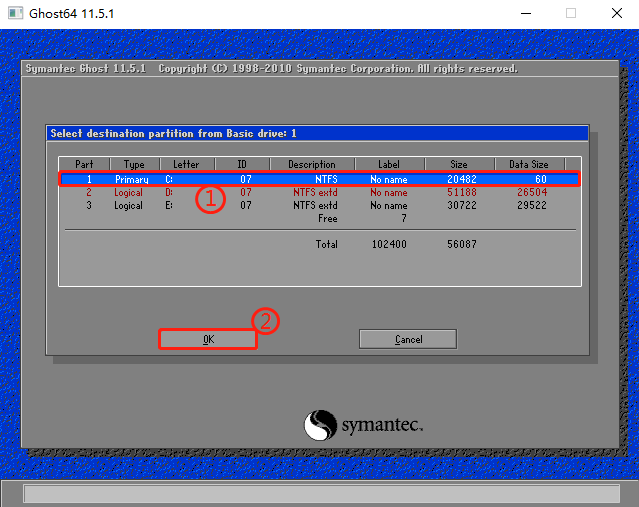Close the Ghost64 window
Screen dimensions: 639x507
point(617,13)
